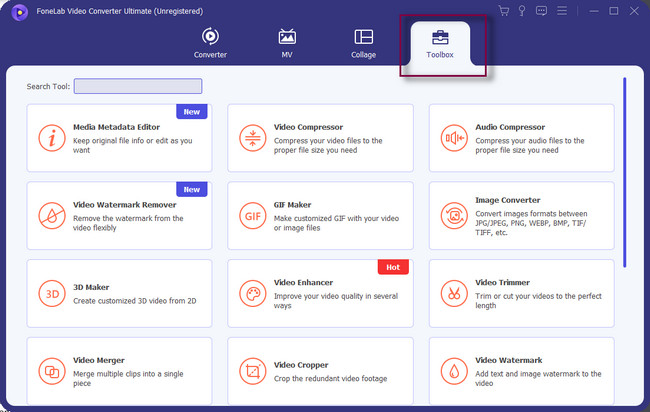The image size is (650, 412).
Task: Switch to the MV tab
Action: point(287,44)
